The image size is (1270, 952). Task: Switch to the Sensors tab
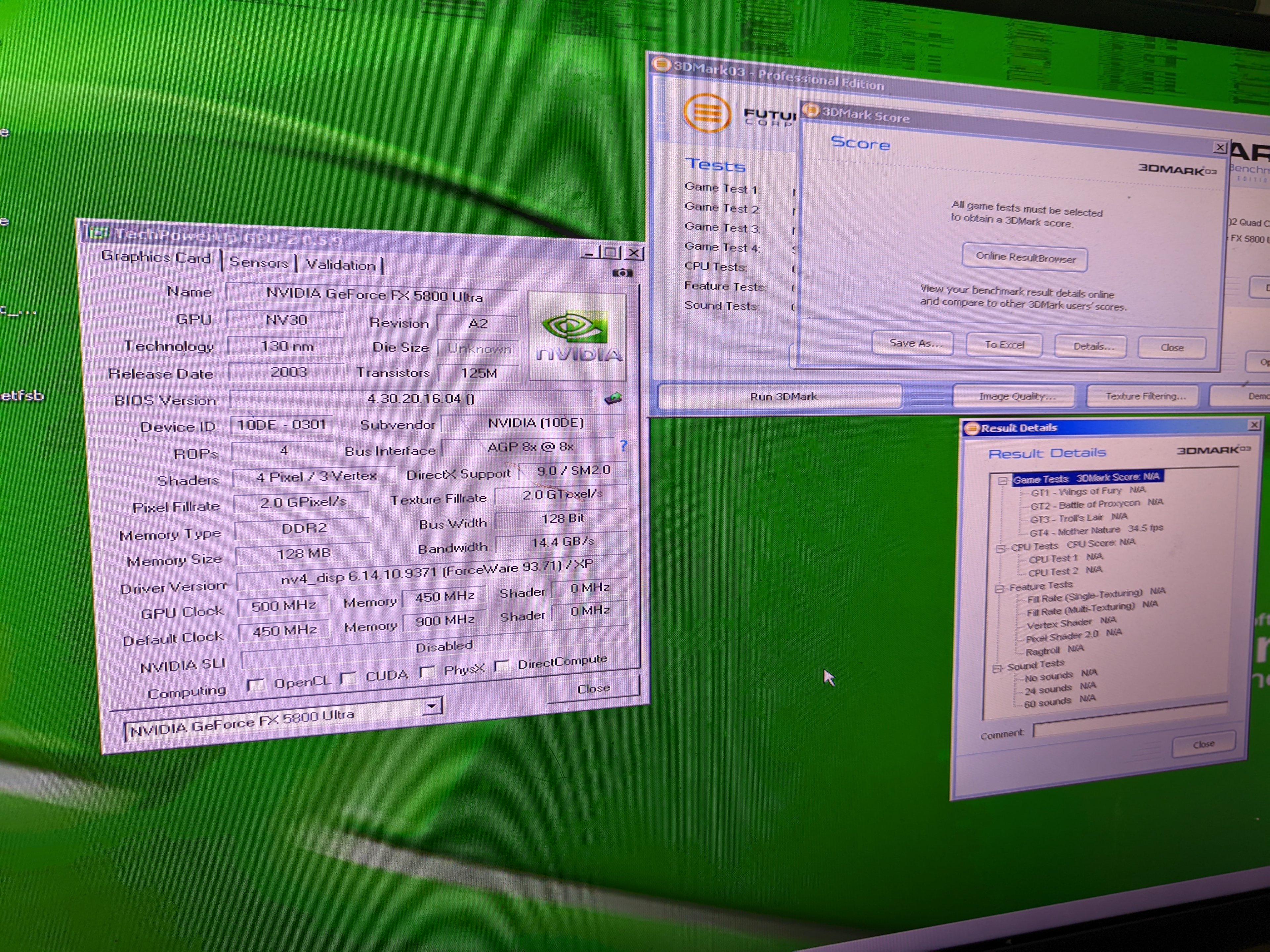(259, 262)
